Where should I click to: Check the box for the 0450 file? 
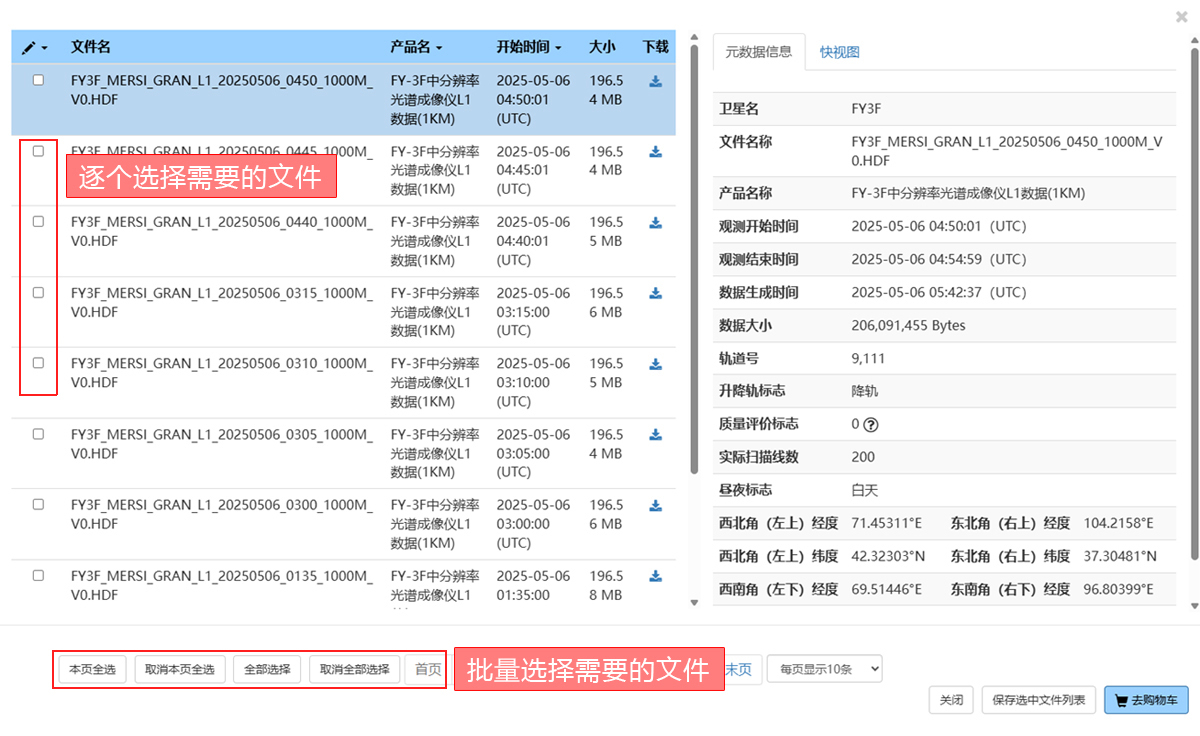tap(38, 80)
